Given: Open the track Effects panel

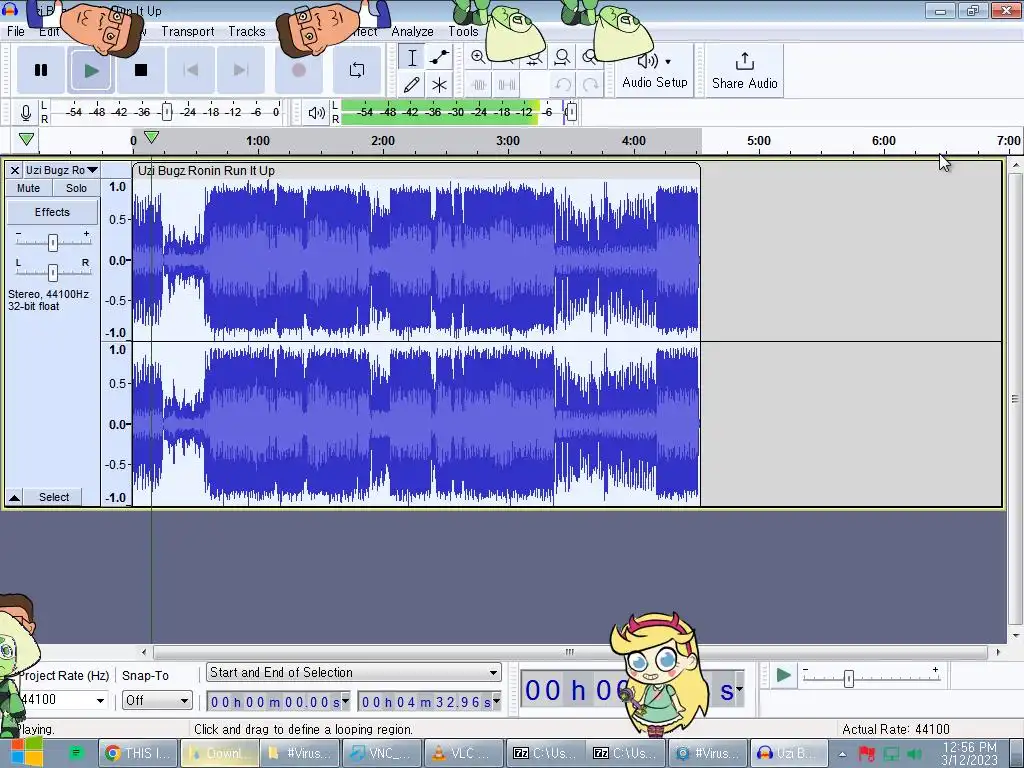Looking at the screenshot, I should 52,212.
